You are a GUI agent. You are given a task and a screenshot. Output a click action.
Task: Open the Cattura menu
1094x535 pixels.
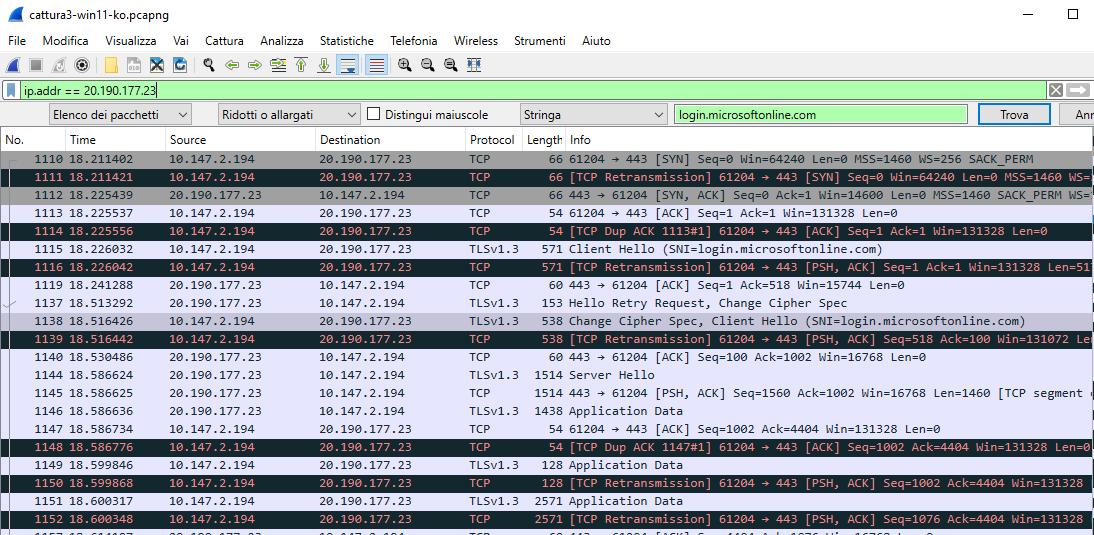coord(224,41)
